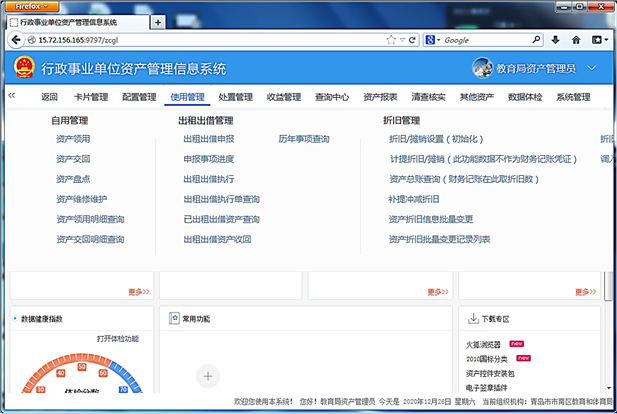
Task: Open the downloads arrow icon in toolbar
Action: [555, 40]
